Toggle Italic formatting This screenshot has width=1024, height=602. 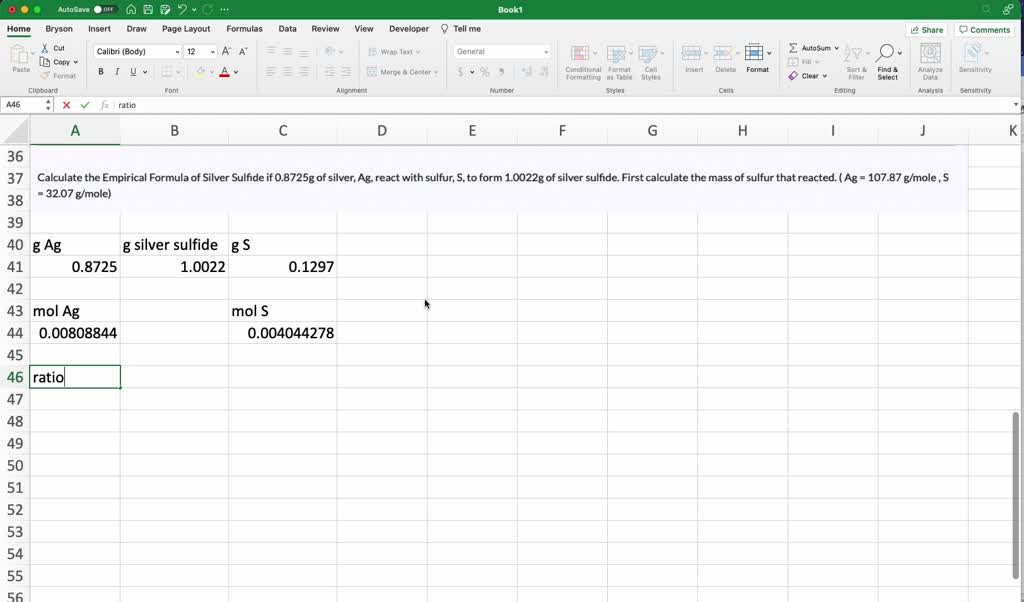[117, 72]
